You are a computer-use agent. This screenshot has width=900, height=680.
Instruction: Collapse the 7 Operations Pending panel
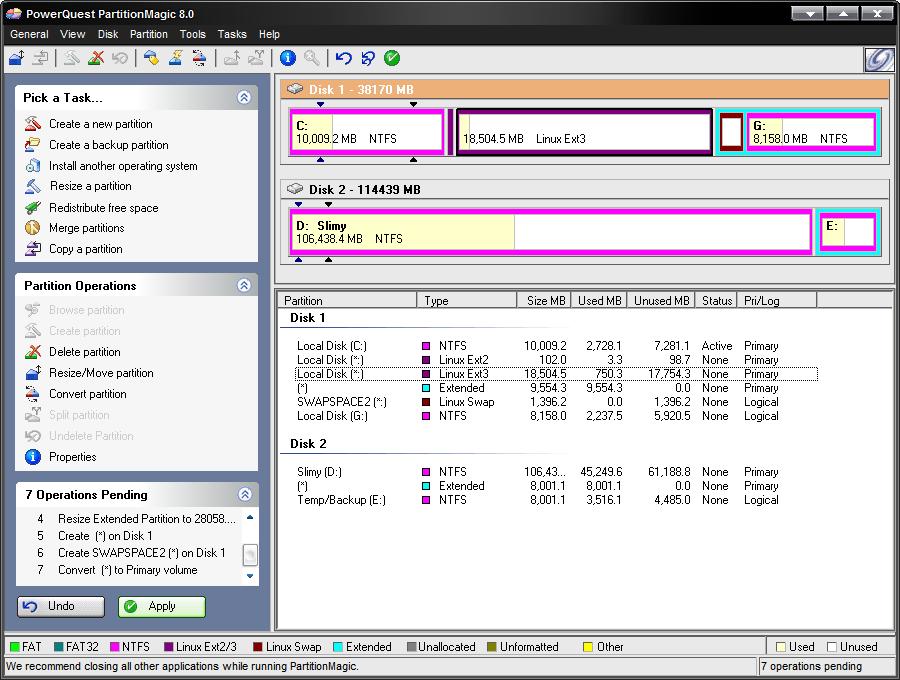coord(244,494)
